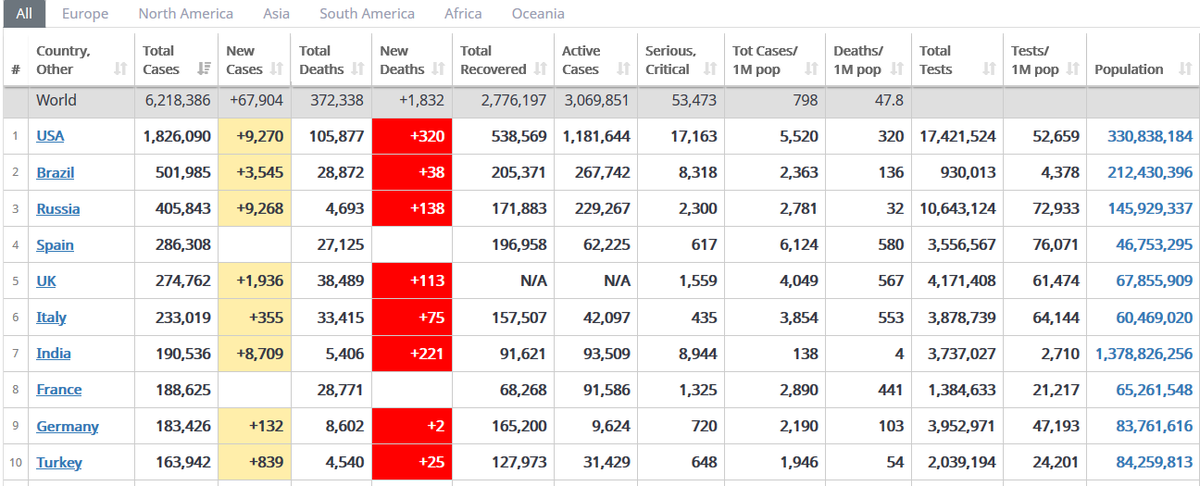Show the Oceania tab

click(x=538, y=14)
